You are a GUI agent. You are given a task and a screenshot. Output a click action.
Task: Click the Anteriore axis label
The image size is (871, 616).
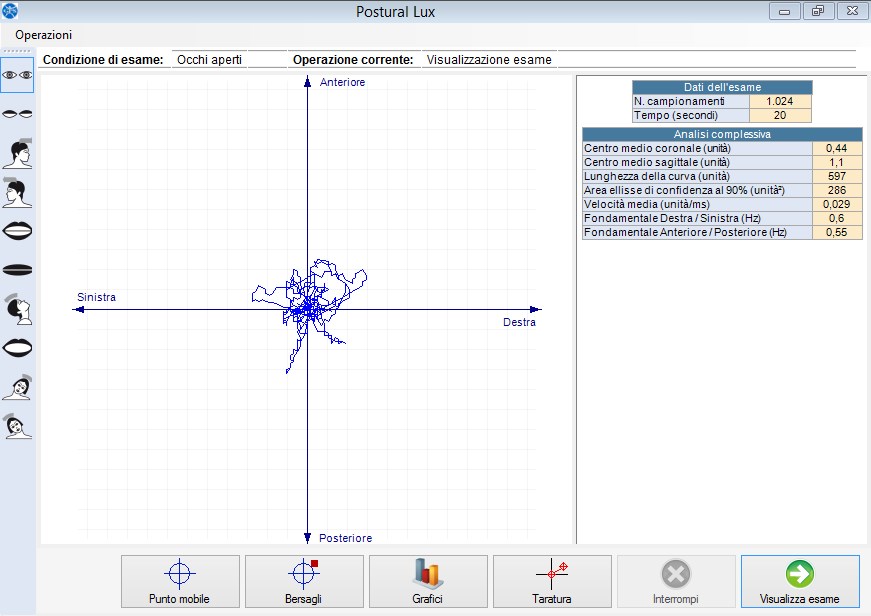click(342, 82)
